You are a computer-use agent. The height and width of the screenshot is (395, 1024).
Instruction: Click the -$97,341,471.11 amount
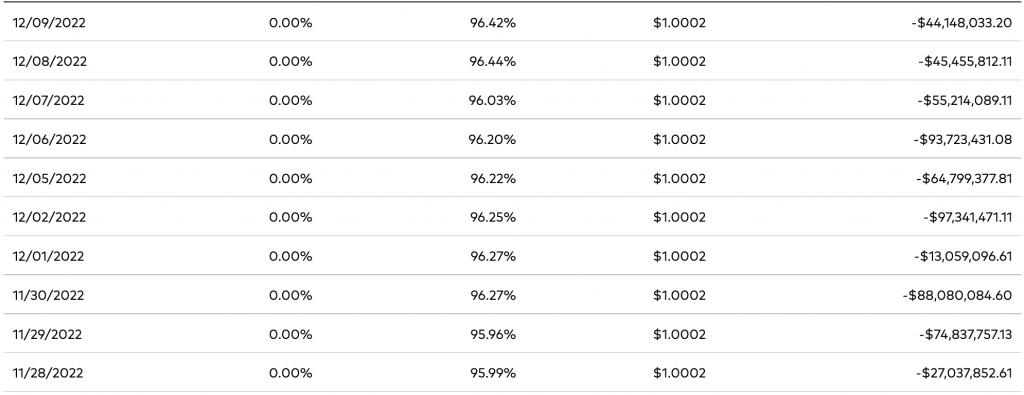(x=967, y=217)
